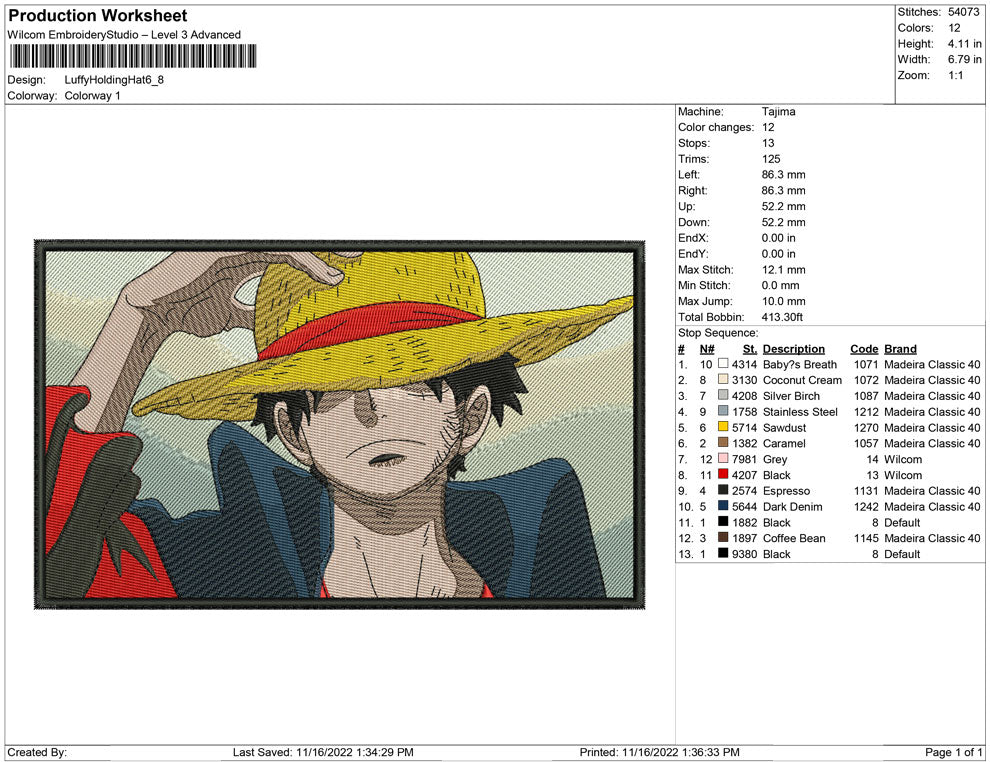Click the Height value 4.11 in

(x=964, y=44)
